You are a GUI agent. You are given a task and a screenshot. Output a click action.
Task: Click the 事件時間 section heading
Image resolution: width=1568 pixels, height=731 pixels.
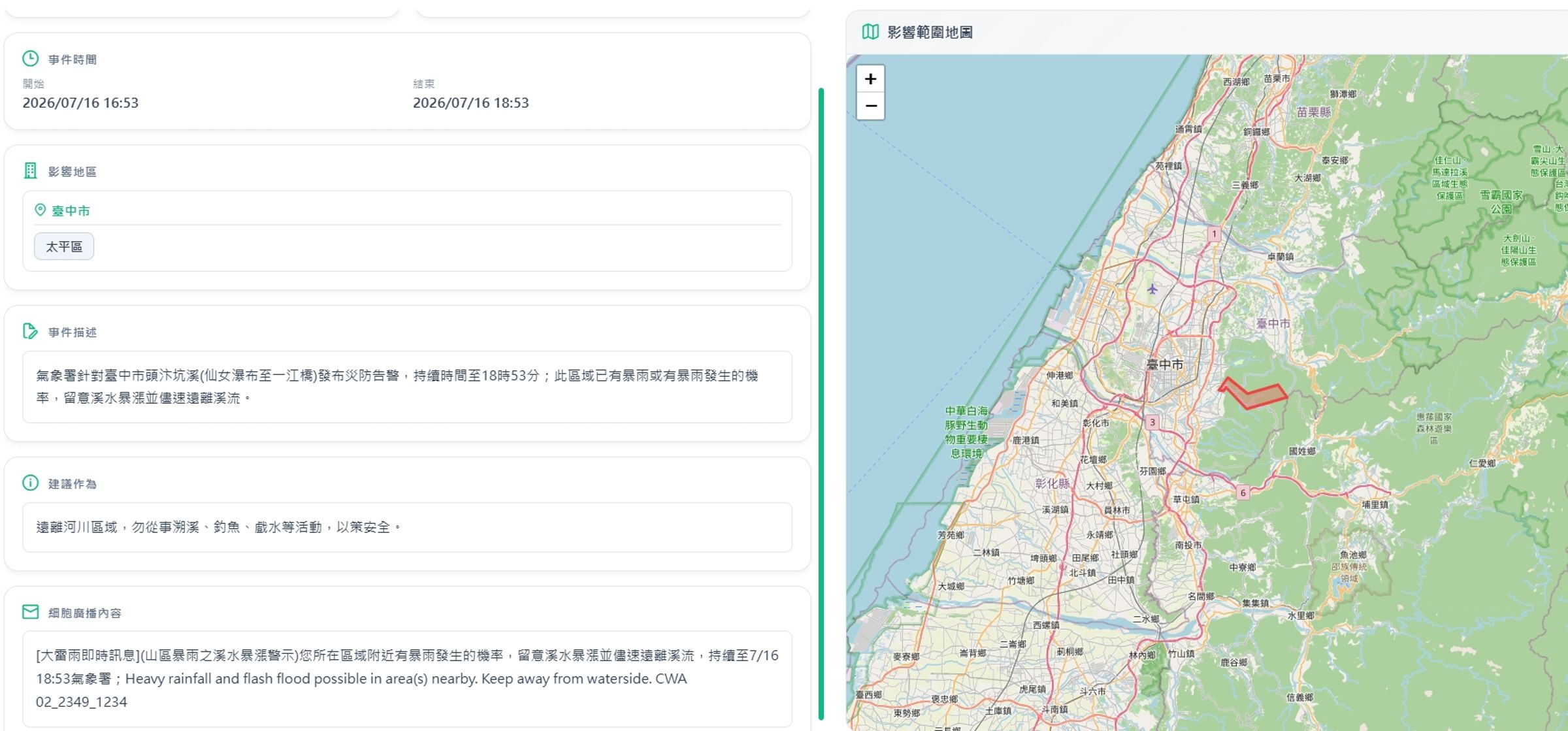coord(73,59)
